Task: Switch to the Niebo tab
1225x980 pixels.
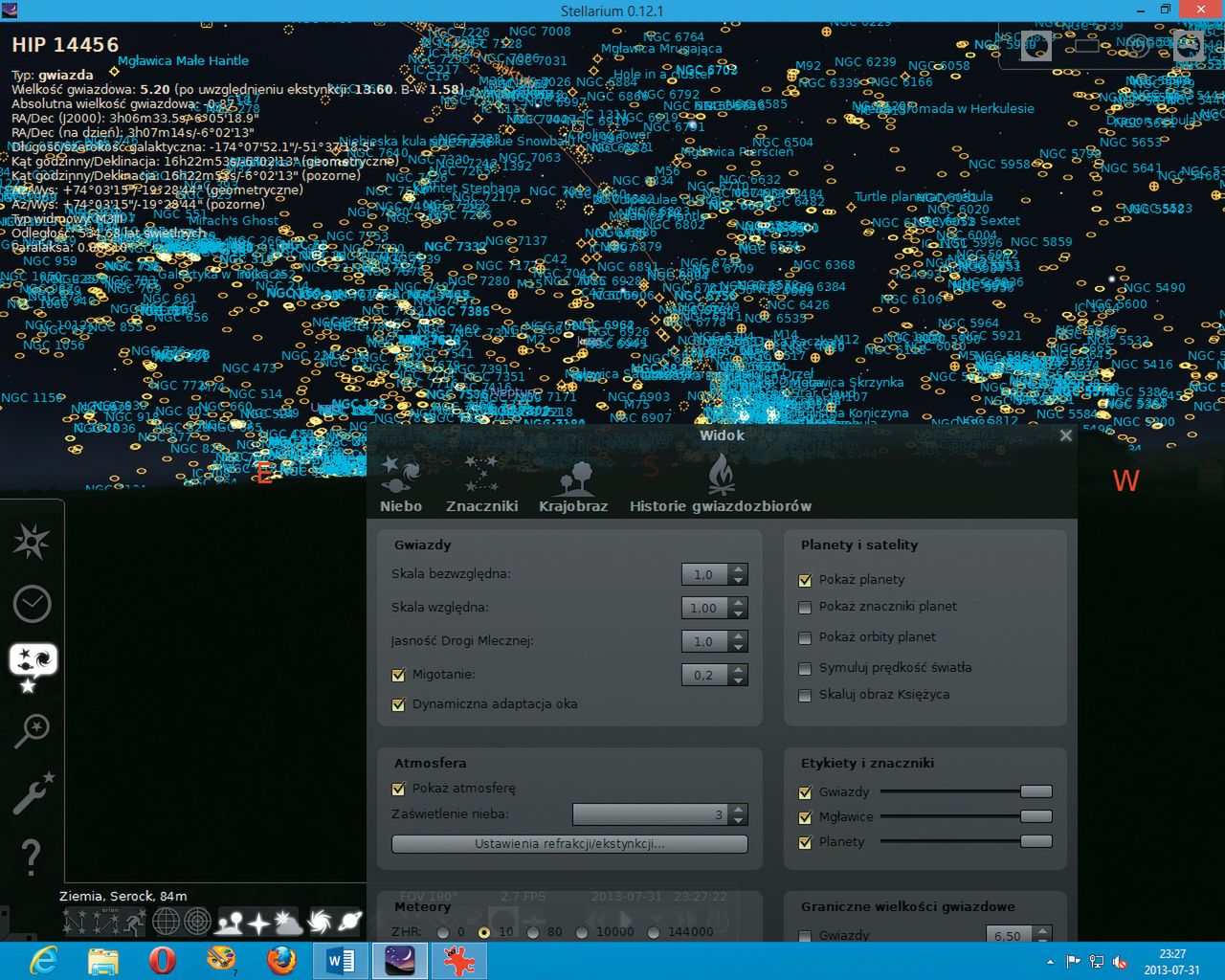Action: [401, 484]
